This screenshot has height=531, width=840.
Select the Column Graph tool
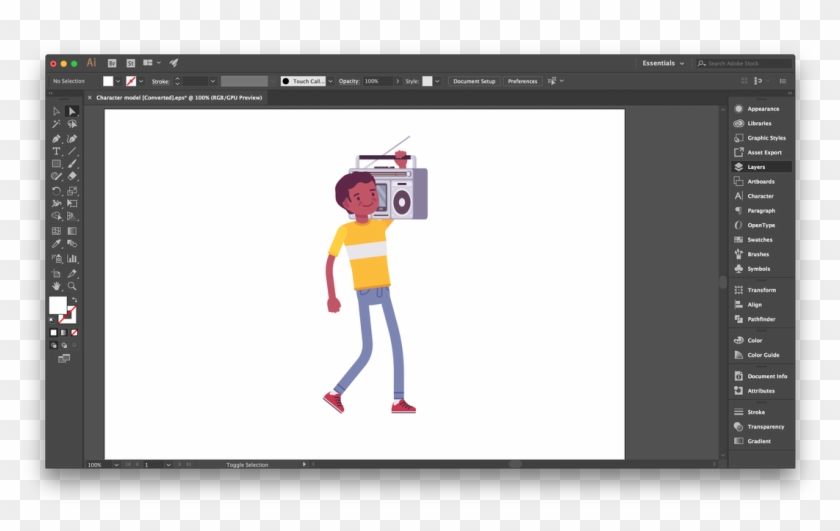72,258
